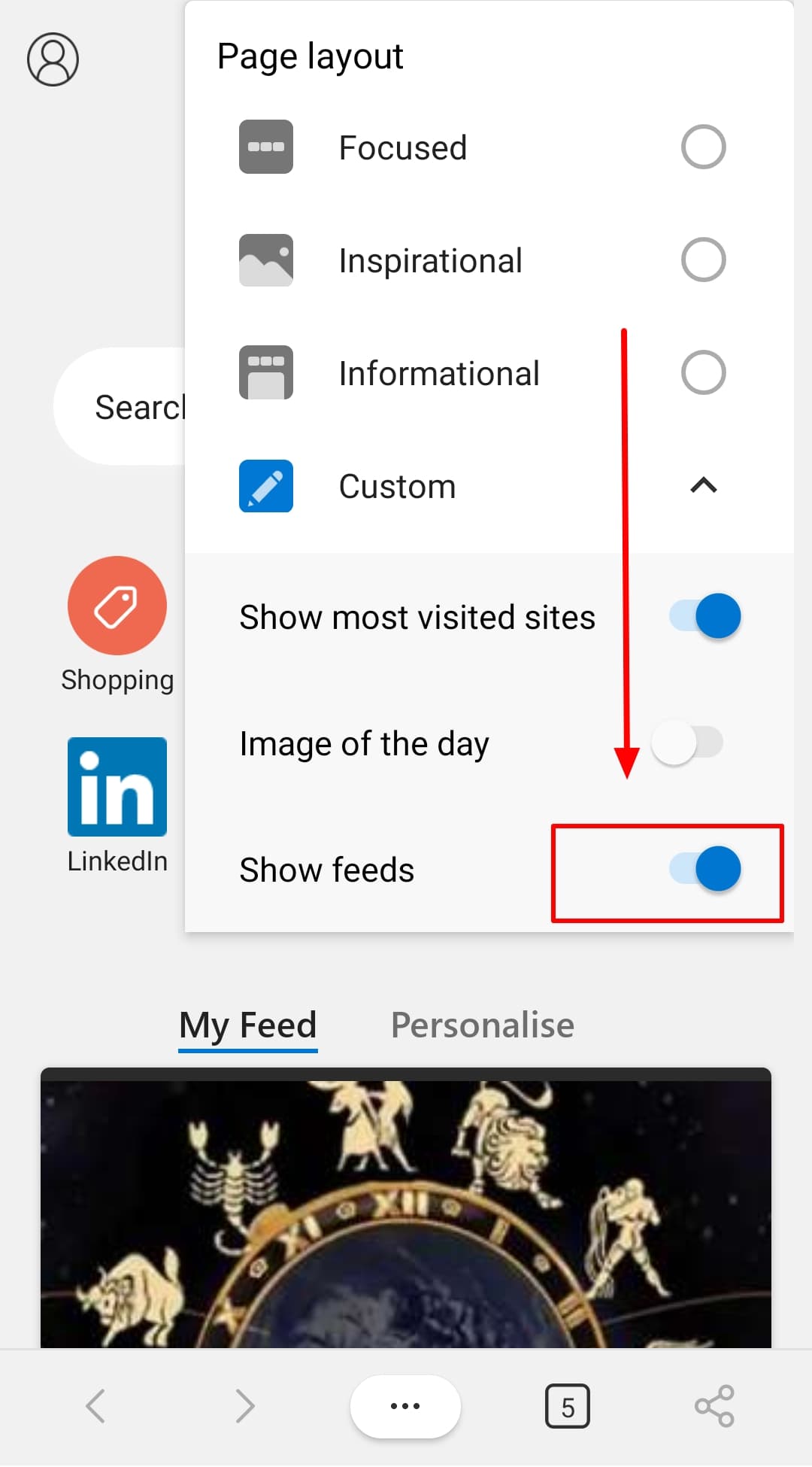Open the profile account icon
The height and width of the screenshot is (1467, 812).
click(53, 59)
